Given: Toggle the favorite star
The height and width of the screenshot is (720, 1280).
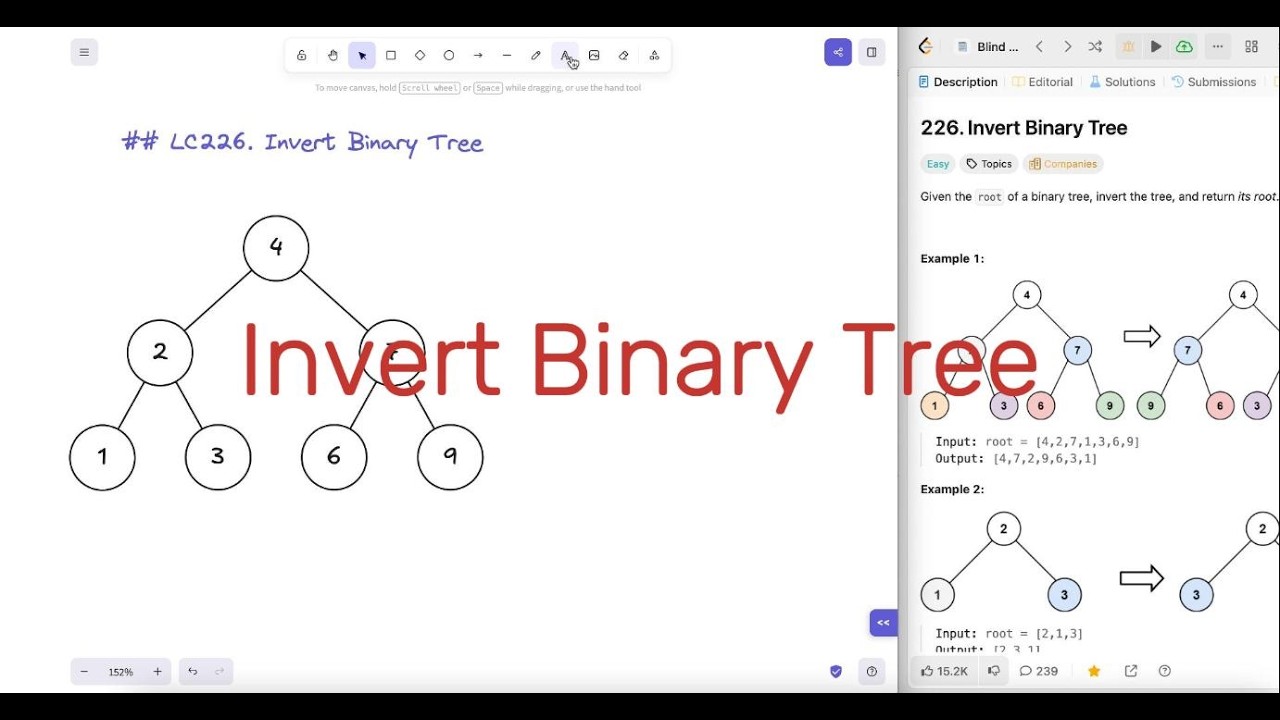Looking at the screenshot, I should pos(1094,671).
